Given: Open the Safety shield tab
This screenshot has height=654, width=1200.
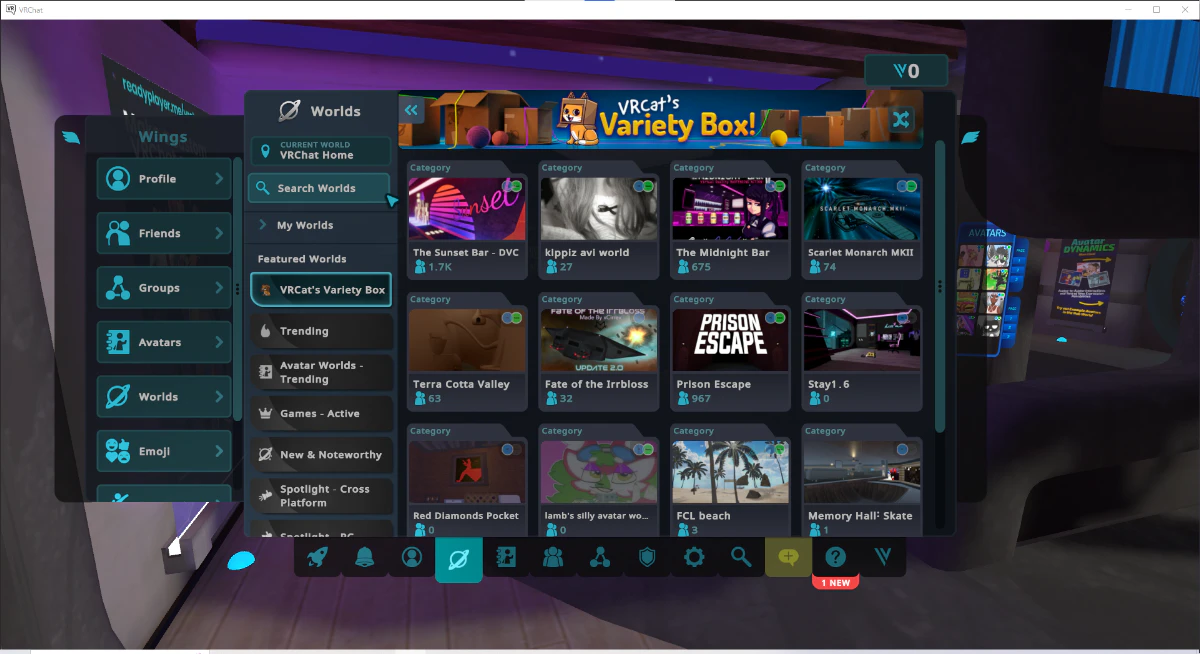Looking at the screenshot, I should tap(647, 558).
